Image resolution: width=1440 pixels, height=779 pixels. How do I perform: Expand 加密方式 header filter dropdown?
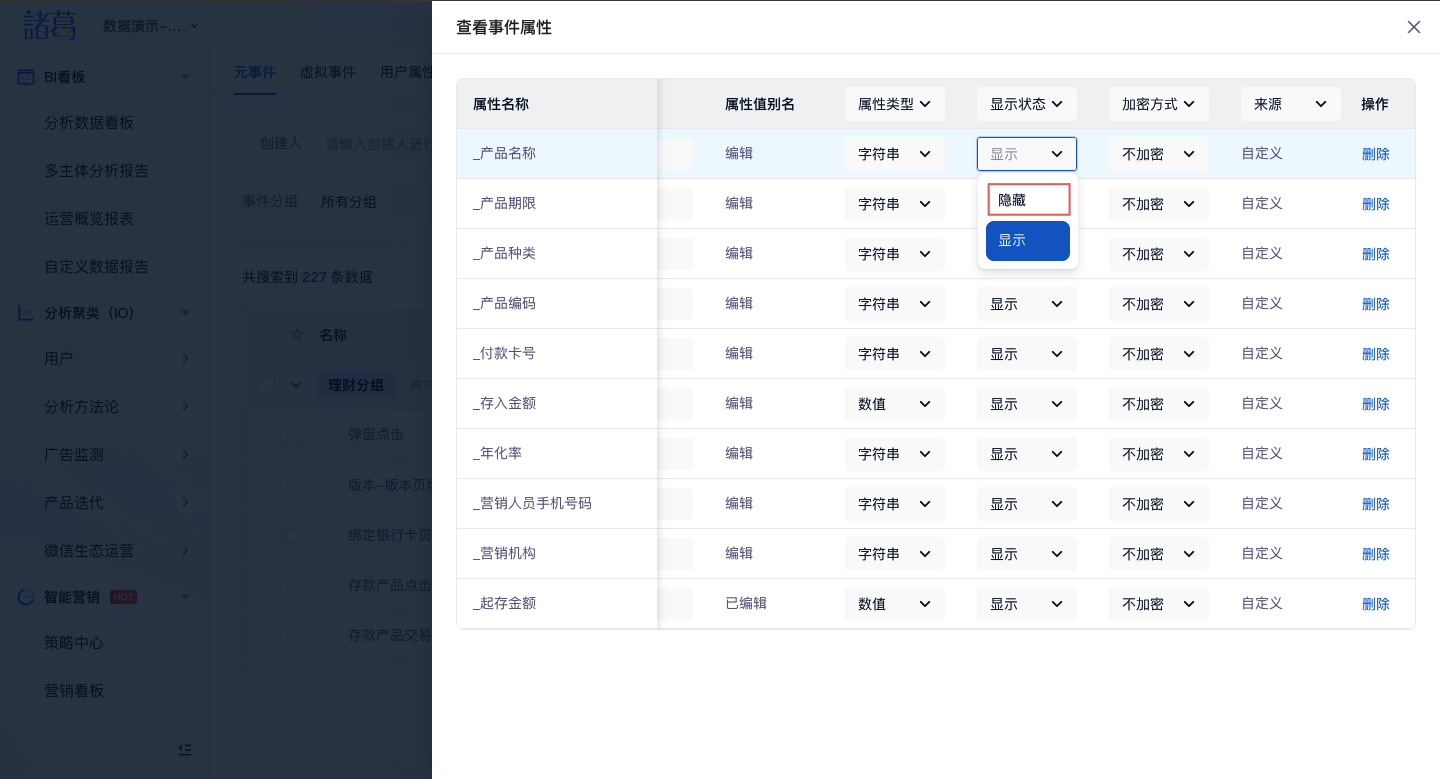click(1158, 104)
